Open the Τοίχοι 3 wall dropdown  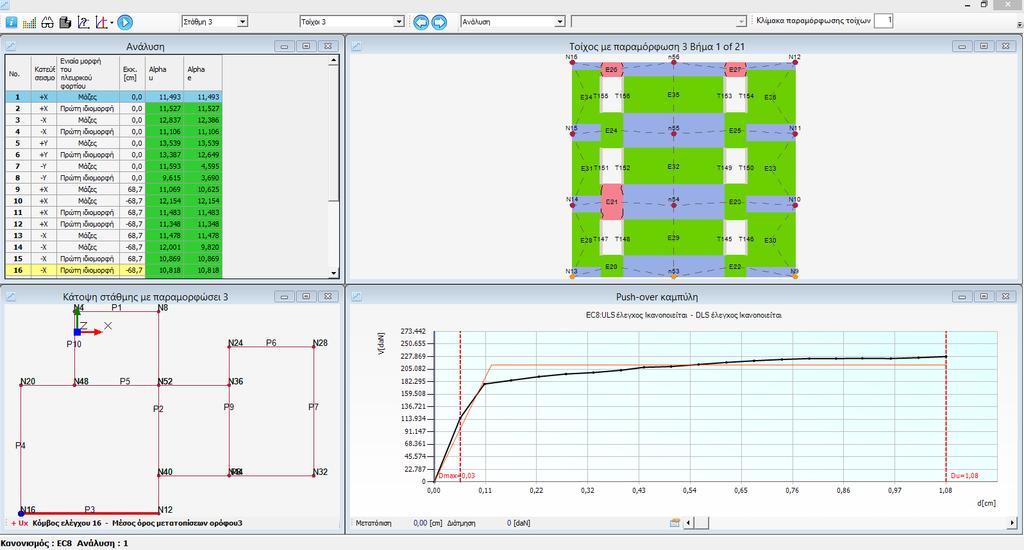399,22
